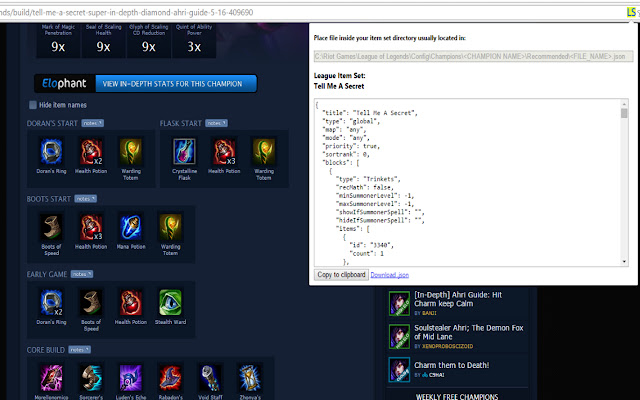
Task: Expand the notes for Doran's Start
Action: (92, 123)
